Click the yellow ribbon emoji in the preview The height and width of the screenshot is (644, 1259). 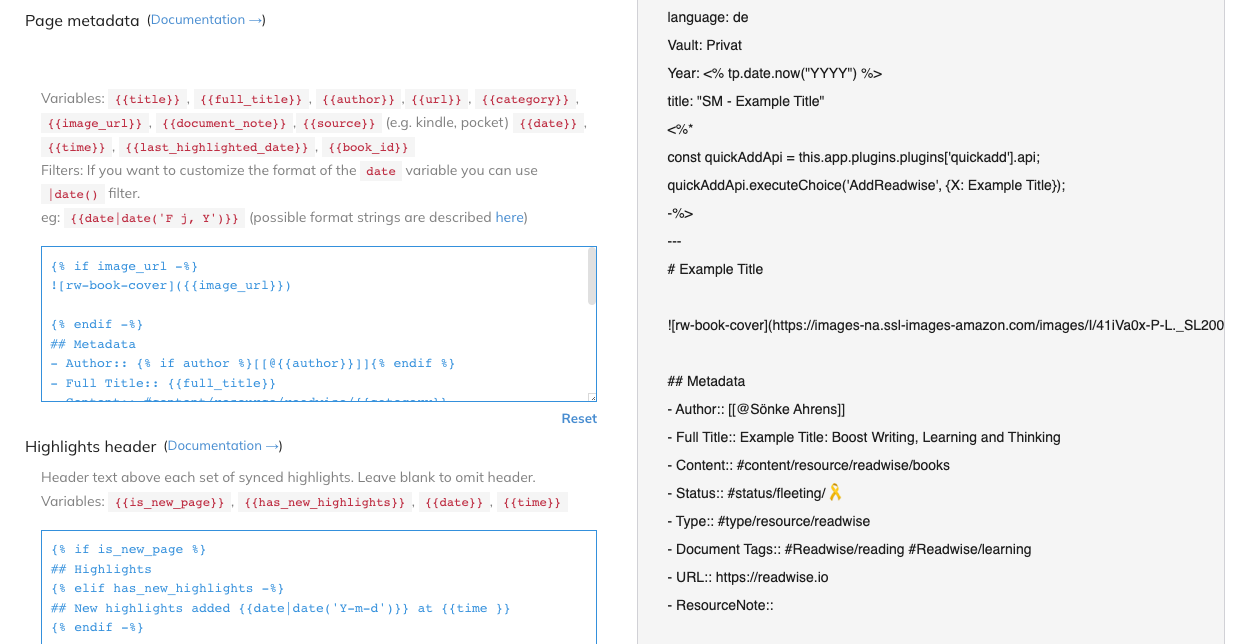click(x=836, y=493)
